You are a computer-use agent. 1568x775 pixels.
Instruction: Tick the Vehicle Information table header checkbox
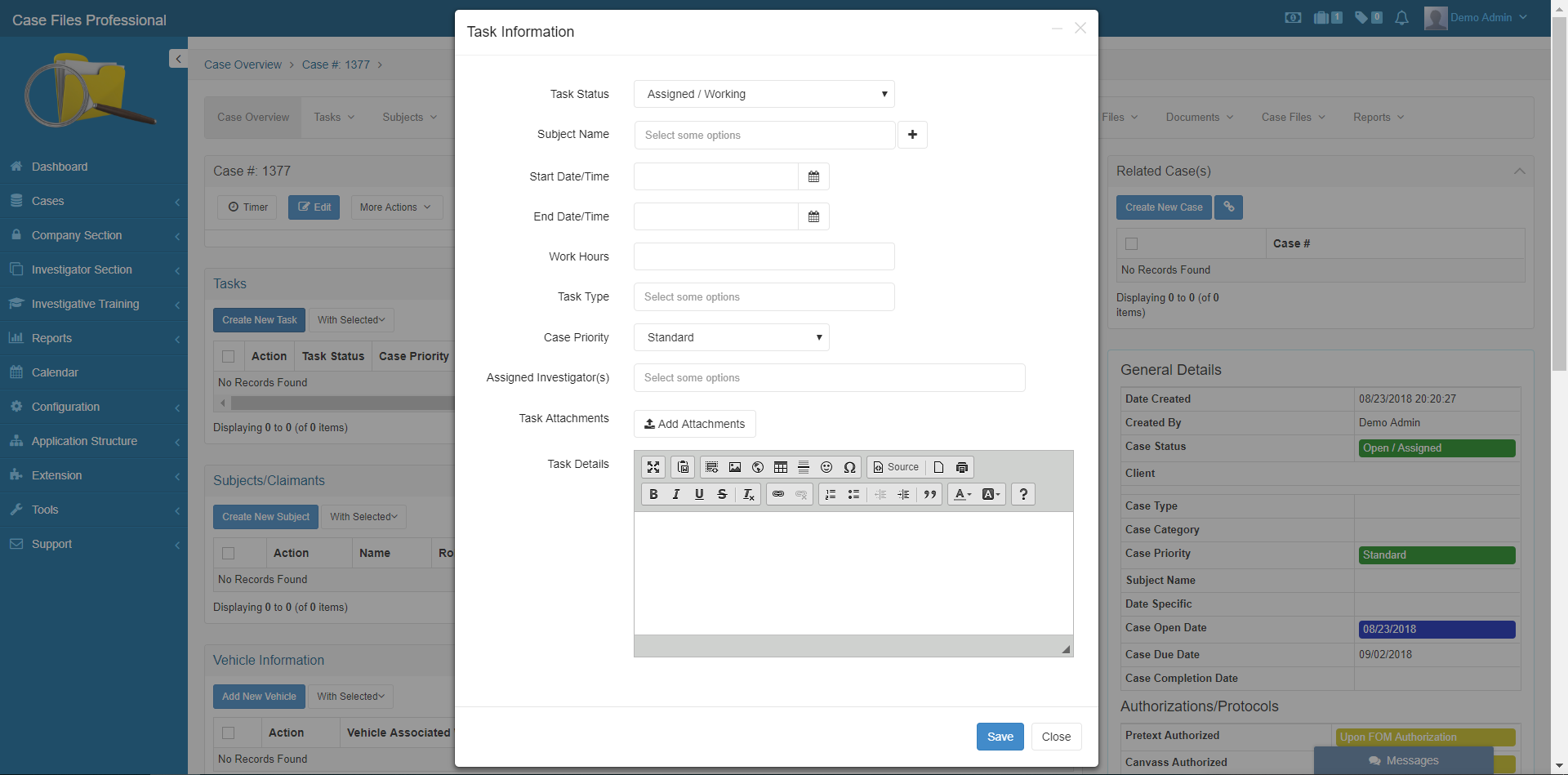229,733
